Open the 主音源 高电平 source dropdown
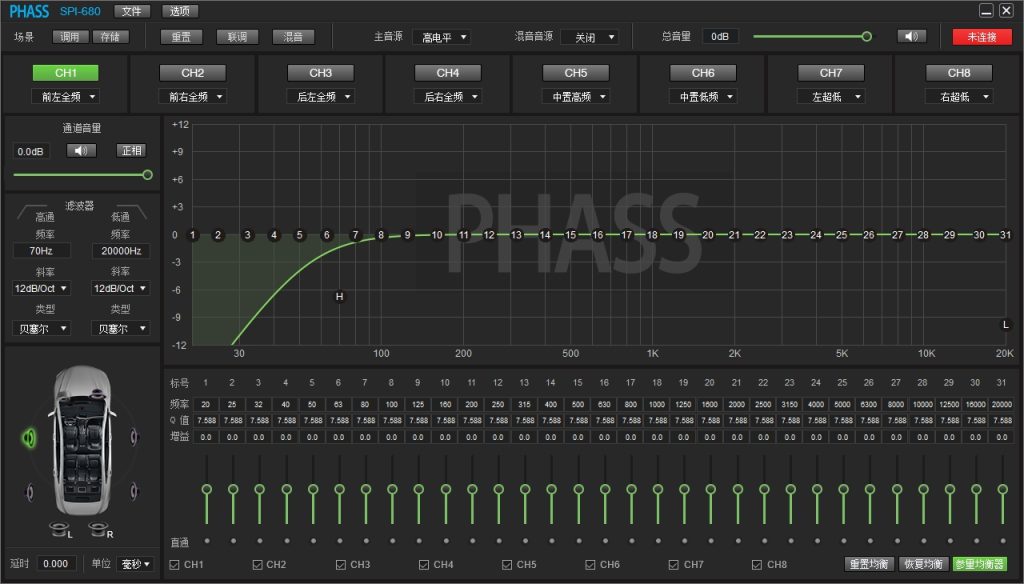The width and height of the screenshot is (1024, 584). [x=441, y=37]
